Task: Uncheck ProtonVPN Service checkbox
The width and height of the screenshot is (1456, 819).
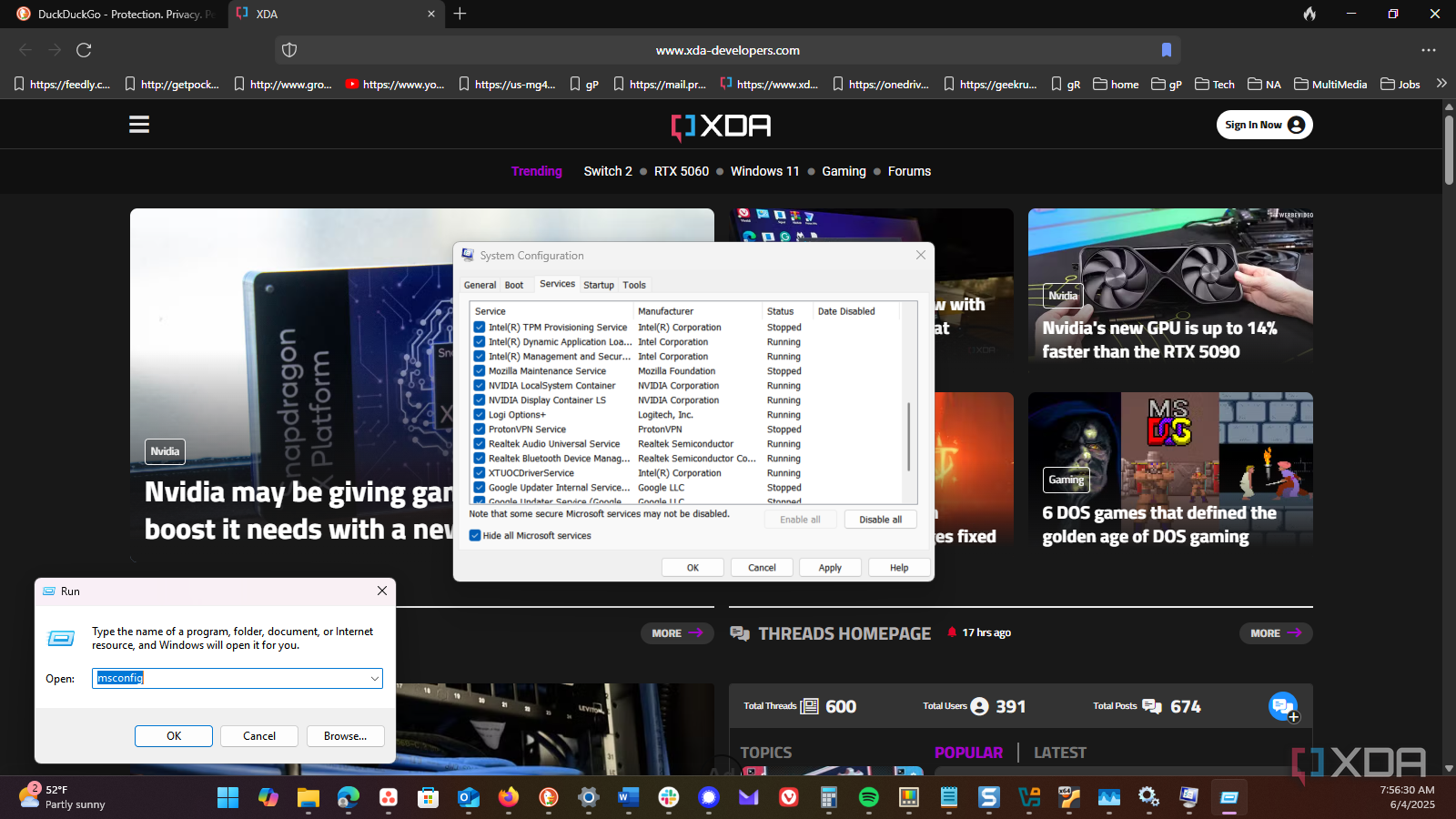Action: click(479, 430)
